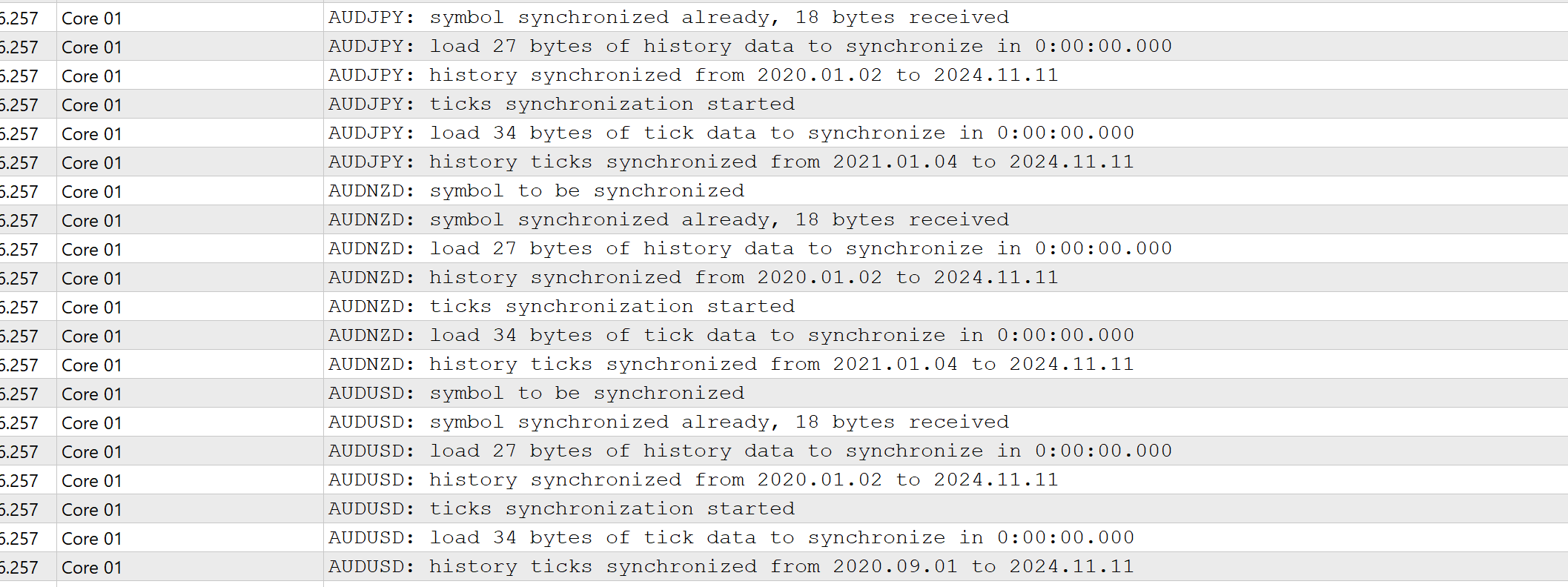Click AUDUSD history synchronized from 2020.01.02 row
The height and width of the screenshot is (587, 1568).
pos(784,480)
